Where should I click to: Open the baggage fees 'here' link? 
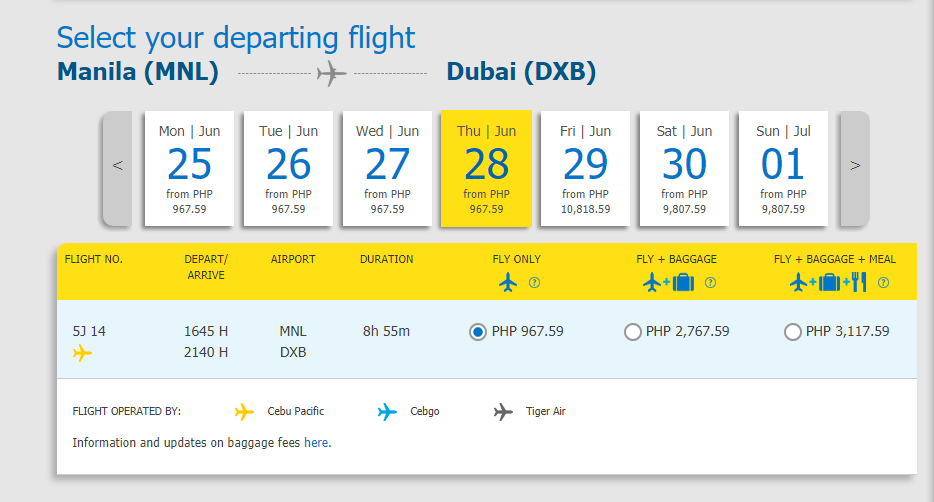[316, 442]
